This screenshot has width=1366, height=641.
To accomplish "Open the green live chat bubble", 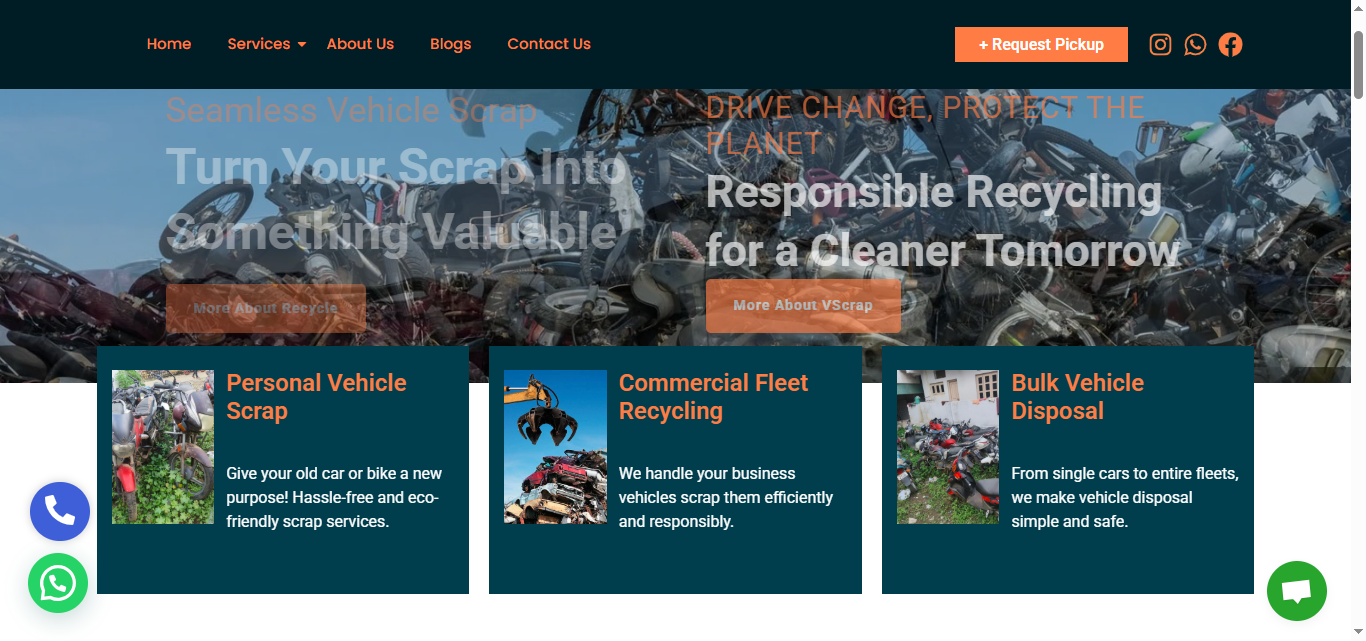I will (1296, 591).
